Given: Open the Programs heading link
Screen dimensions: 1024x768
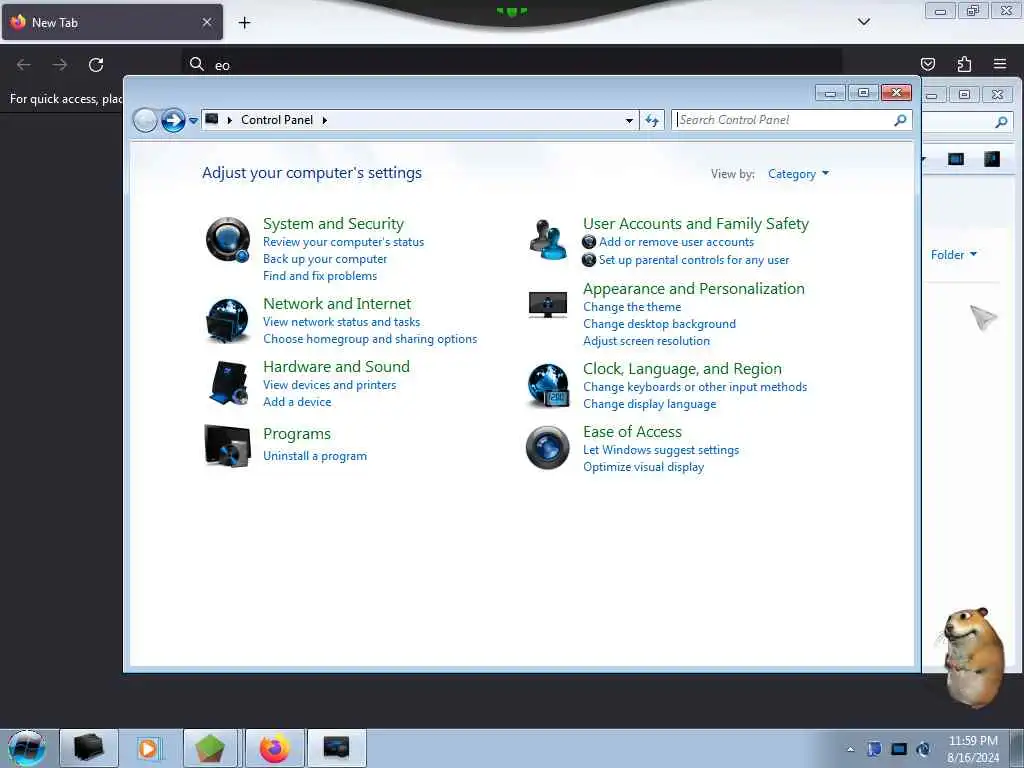Looking at the screenshot, I should [x=296, y=434].
